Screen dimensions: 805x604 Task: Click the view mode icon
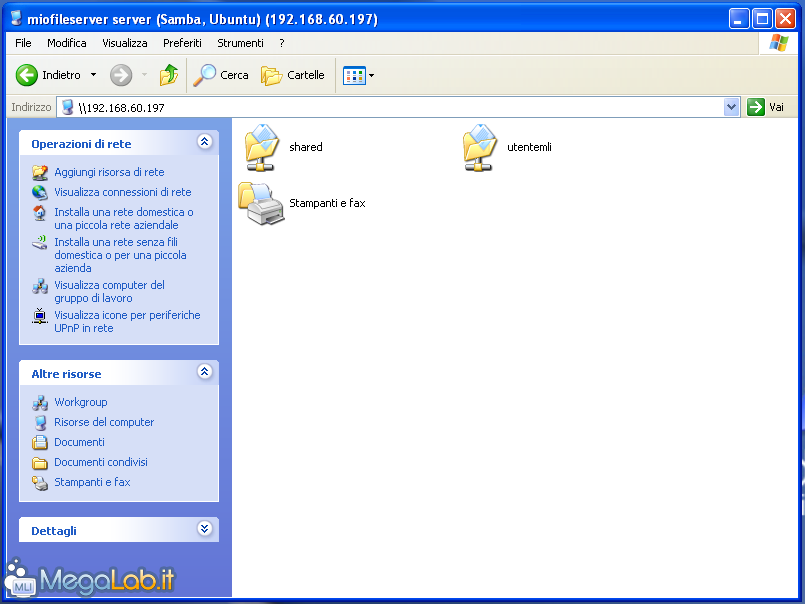[x=354, y=76]
